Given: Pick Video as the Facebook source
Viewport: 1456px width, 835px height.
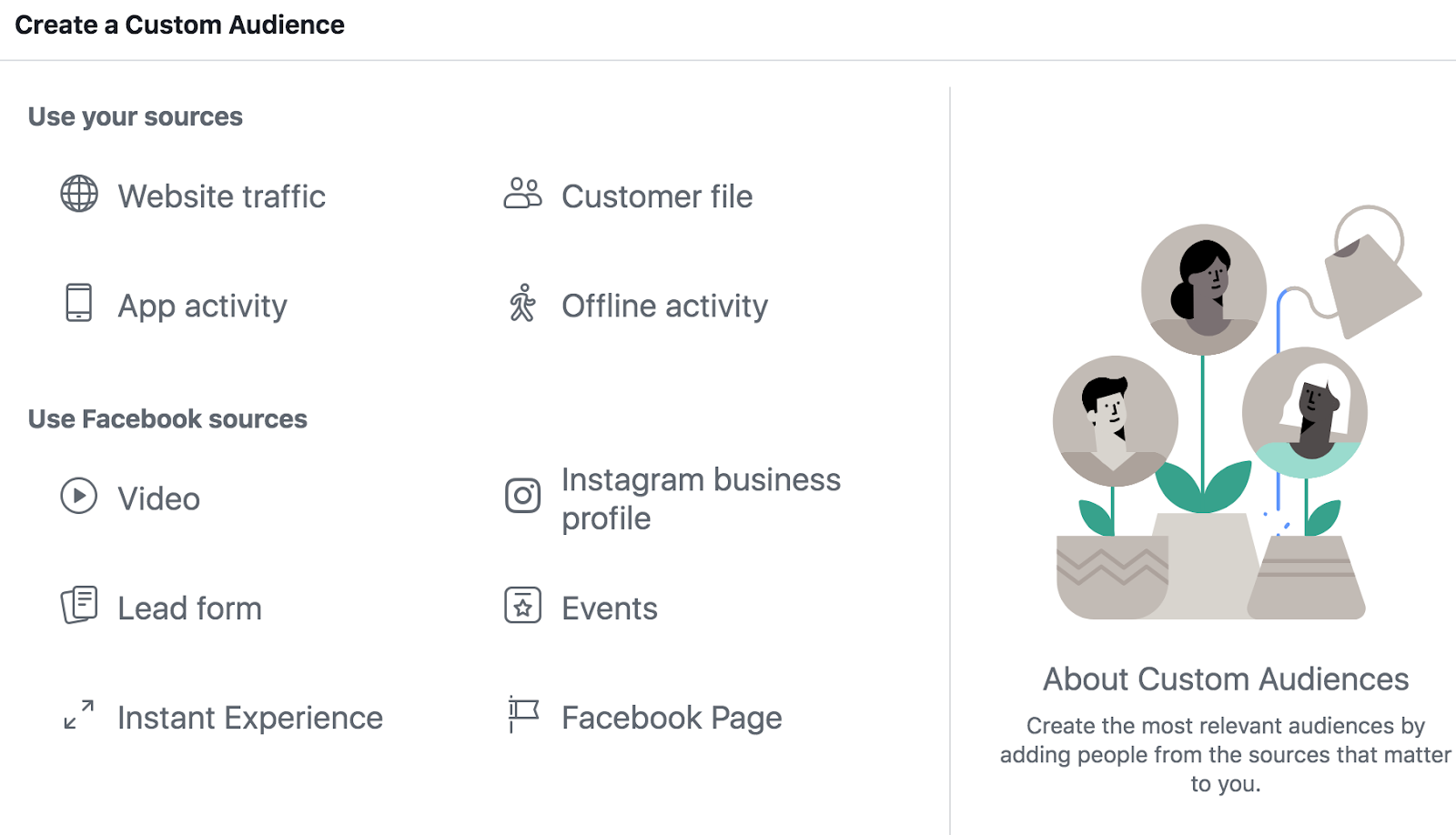Looking at the screenshot, I should [158, 499].
